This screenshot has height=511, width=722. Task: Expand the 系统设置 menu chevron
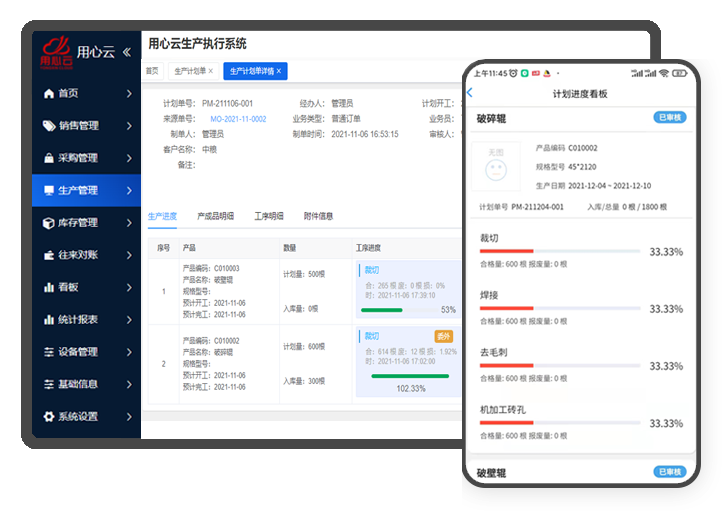point(129,417)
